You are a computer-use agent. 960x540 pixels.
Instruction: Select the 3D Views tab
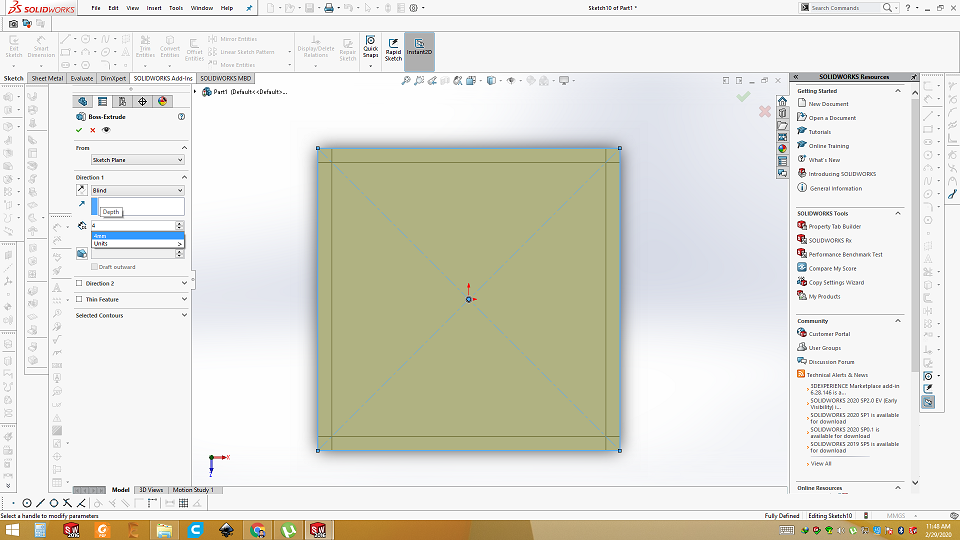pos(151,490)
